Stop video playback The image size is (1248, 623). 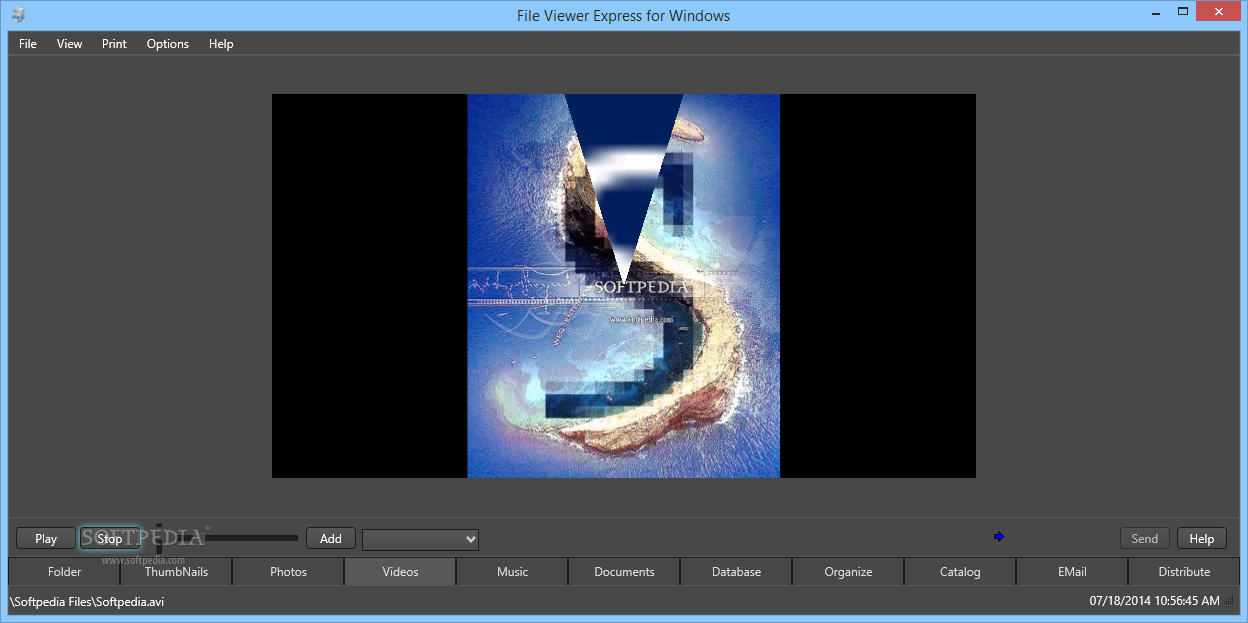[110, 539]
